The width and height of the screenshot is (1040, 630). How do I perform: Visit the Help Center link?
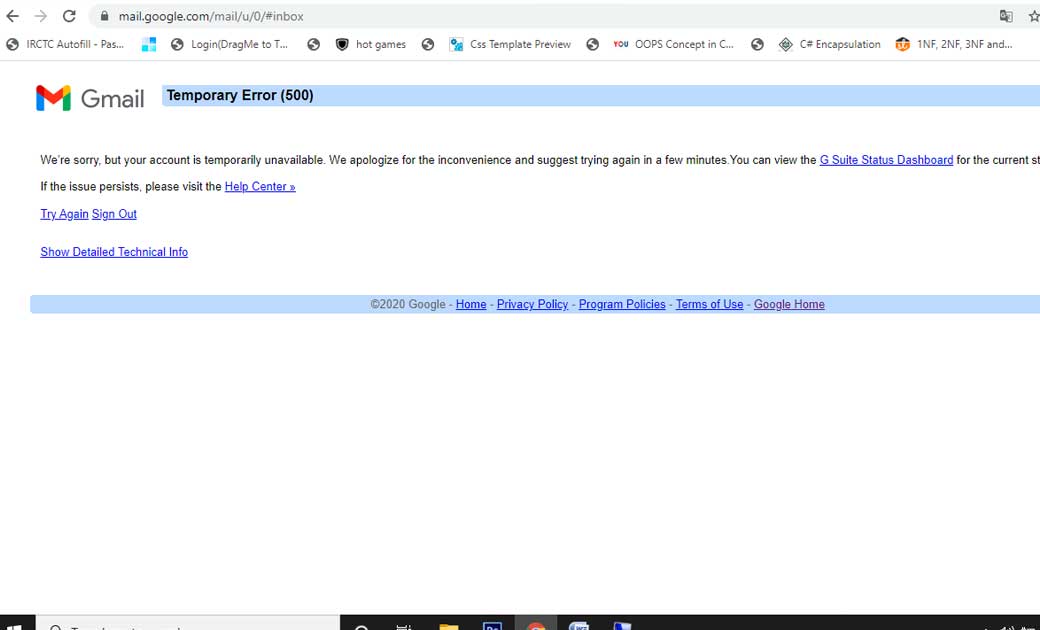pos(260,186)
